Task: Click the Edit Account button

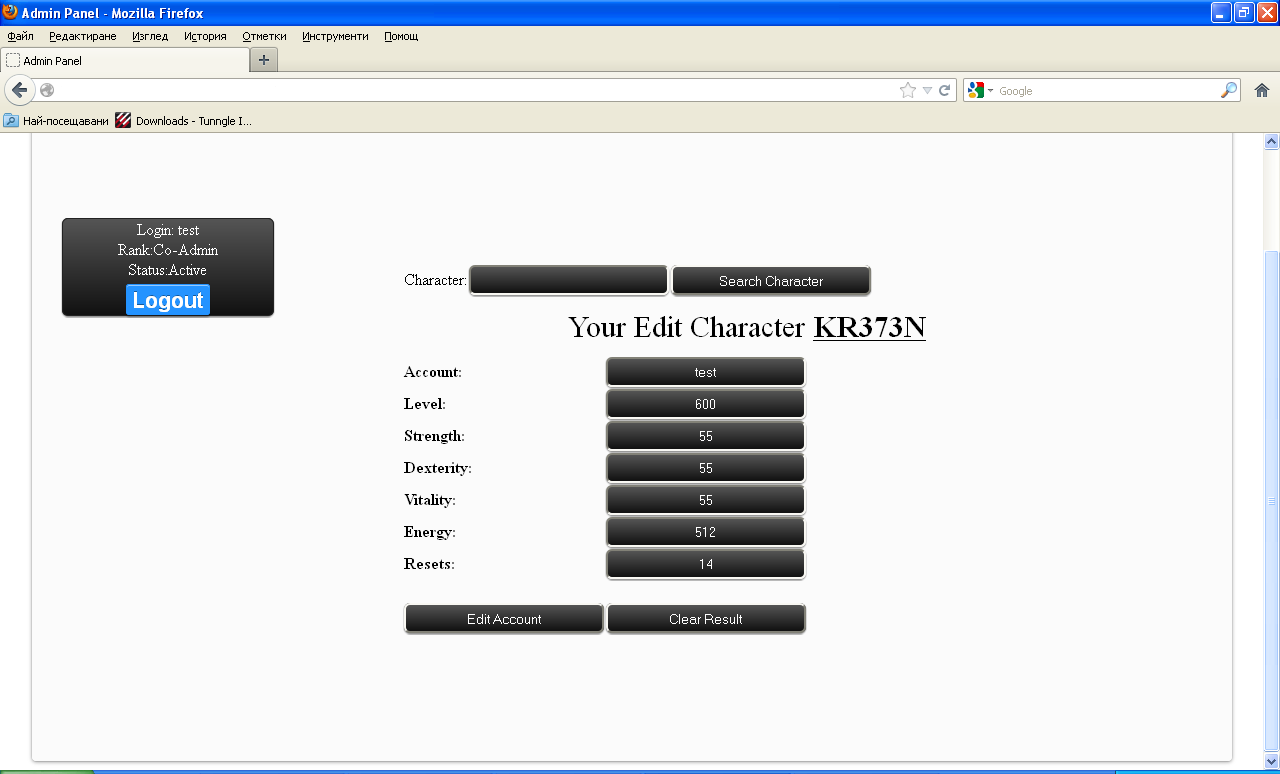Action: tap(504, 619)
